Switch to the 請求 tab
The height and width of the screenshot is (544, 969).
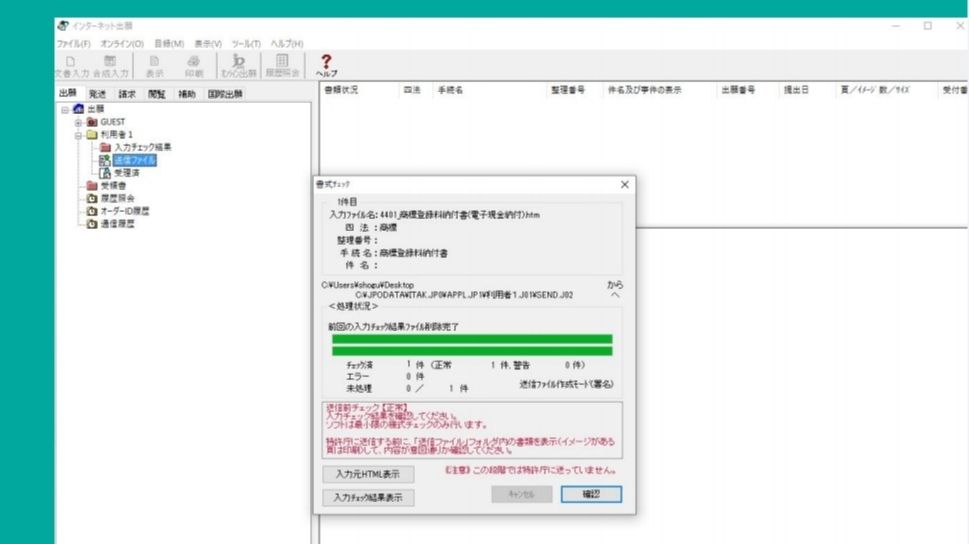pyautogui.click(x=127, y=94)
